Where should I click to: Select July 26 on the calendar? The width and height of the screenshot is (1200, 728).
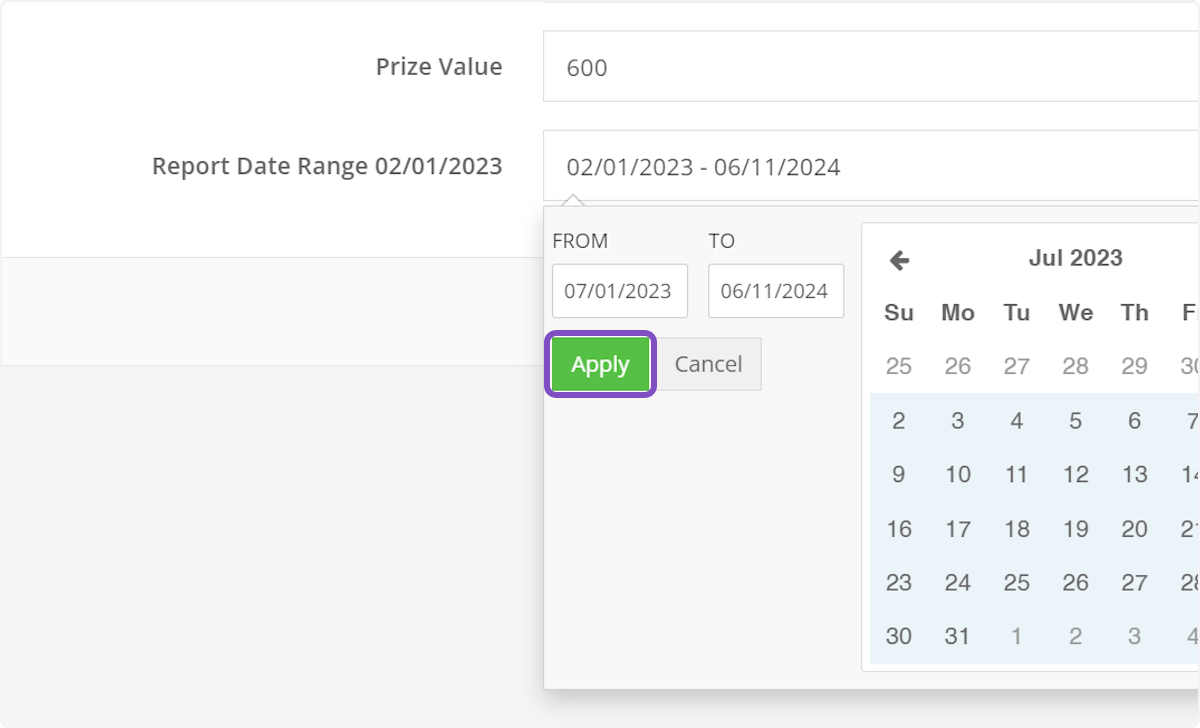point(1075,582)
